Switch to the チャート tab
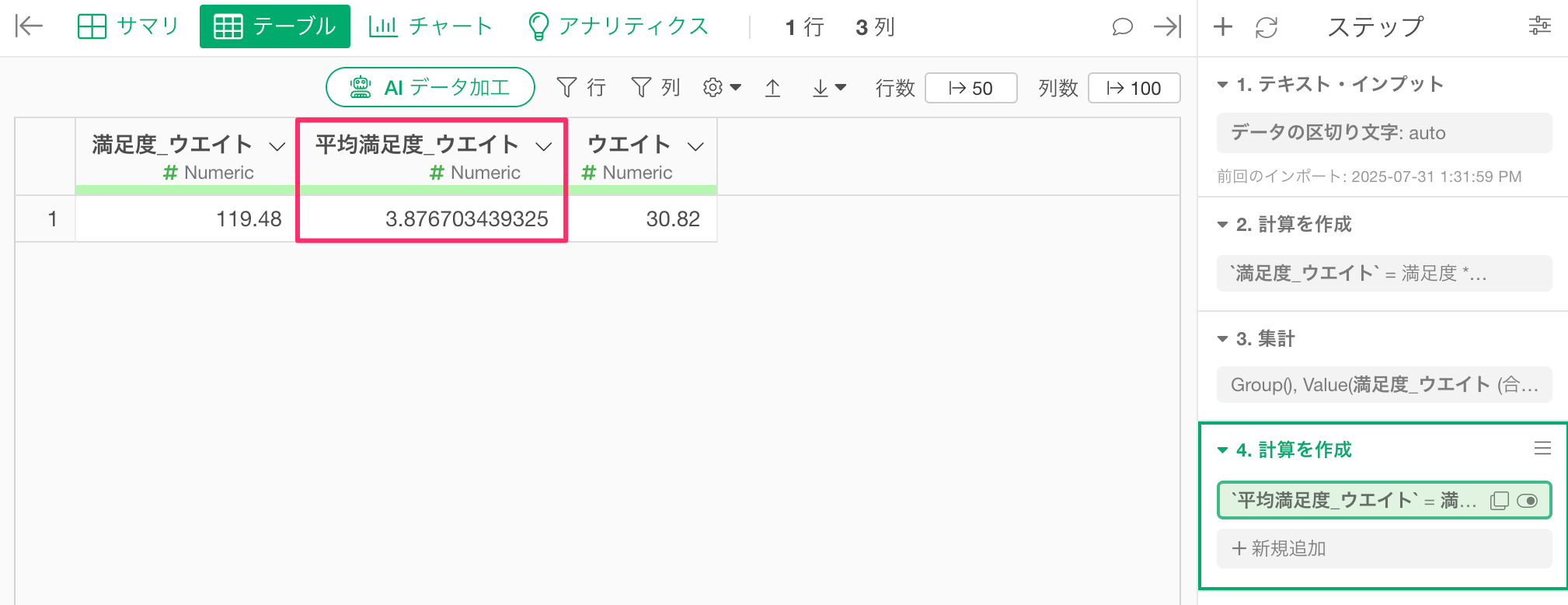The image size is (1568, 605). click(x=430, y=26)
